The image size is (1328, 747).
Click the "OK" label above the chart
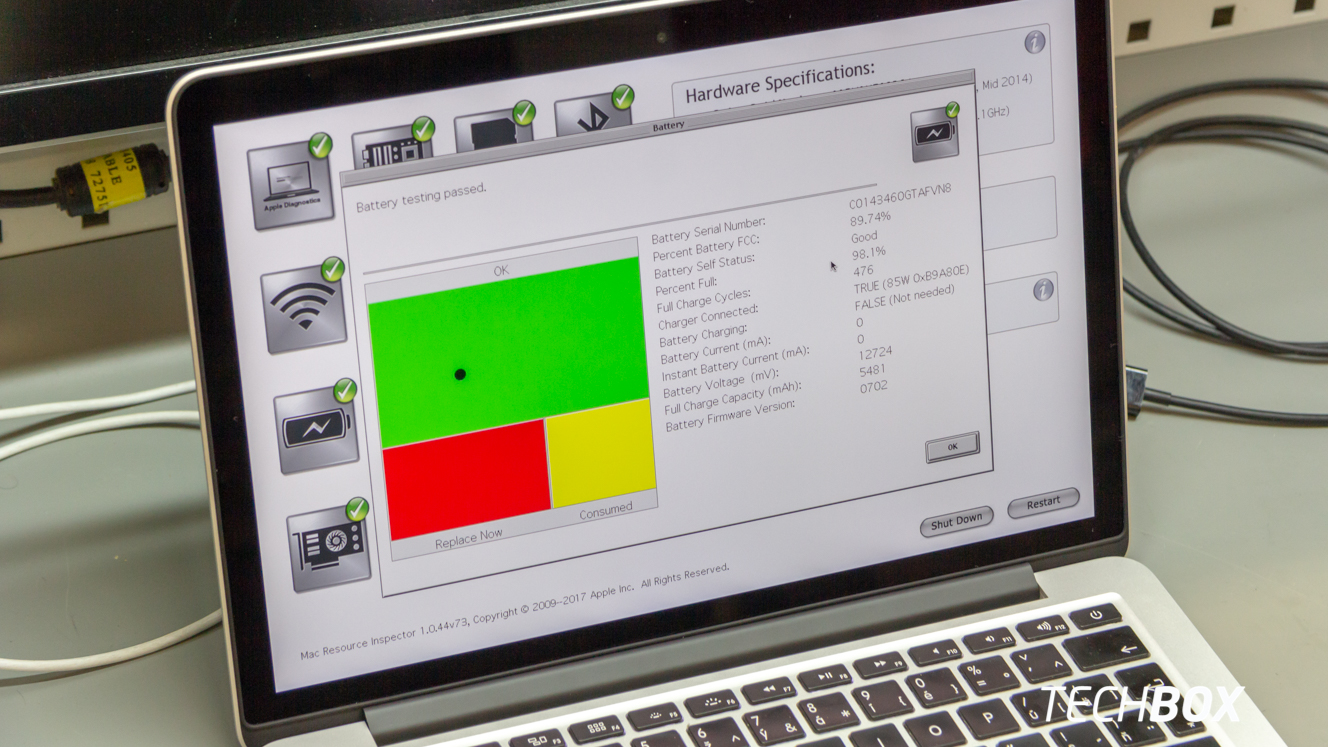501,271
